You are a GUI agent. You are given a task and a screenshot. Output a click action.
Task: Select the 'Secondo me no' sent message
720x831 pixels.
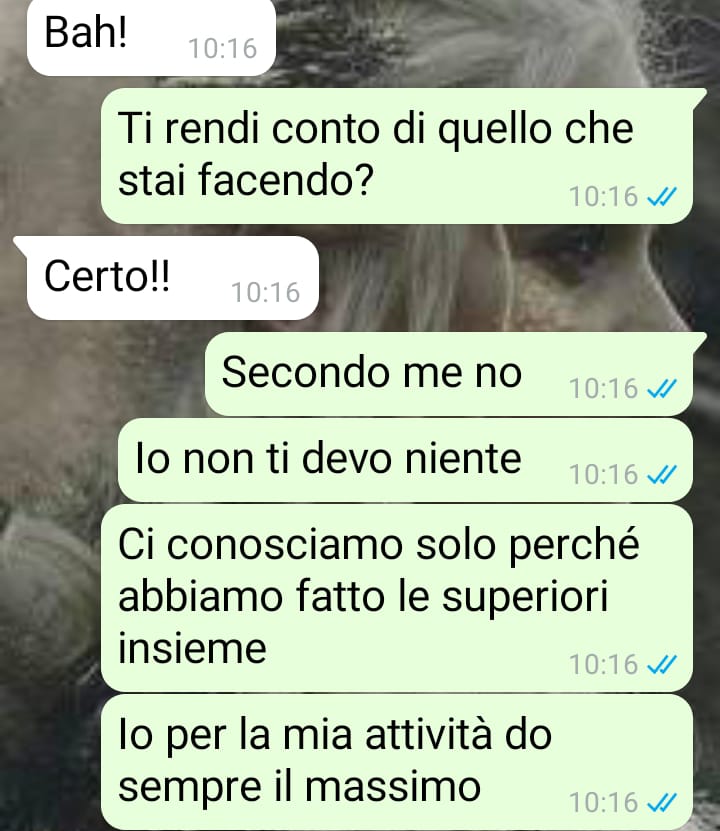455,374
